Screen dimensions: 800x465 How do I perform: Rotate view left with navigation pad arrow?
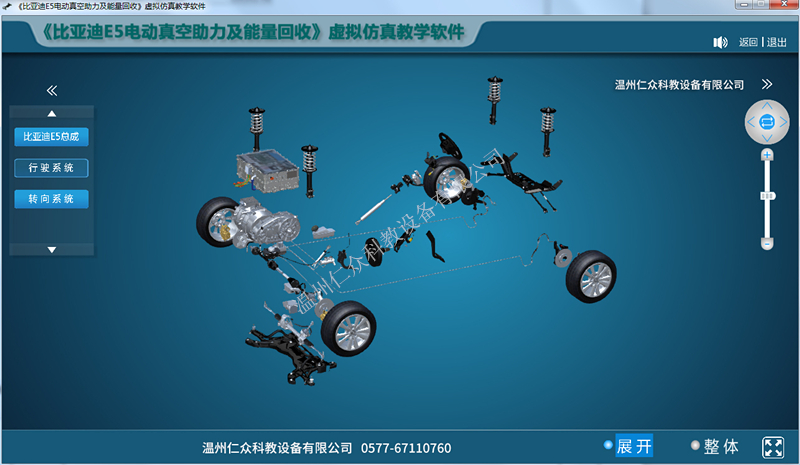[x=751, y=122]
